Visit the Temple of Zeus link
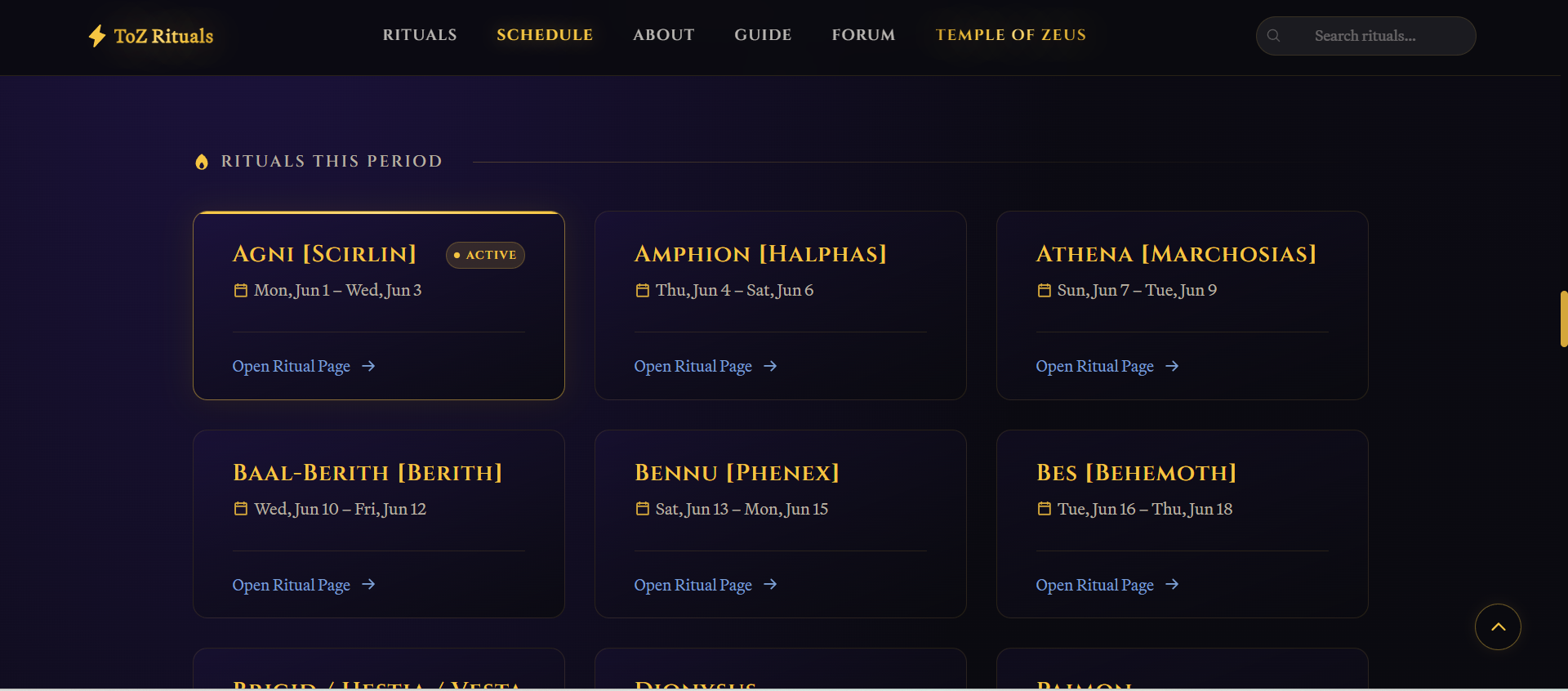The width and height of the screenshot is (1568, 691). [1011, 35]
